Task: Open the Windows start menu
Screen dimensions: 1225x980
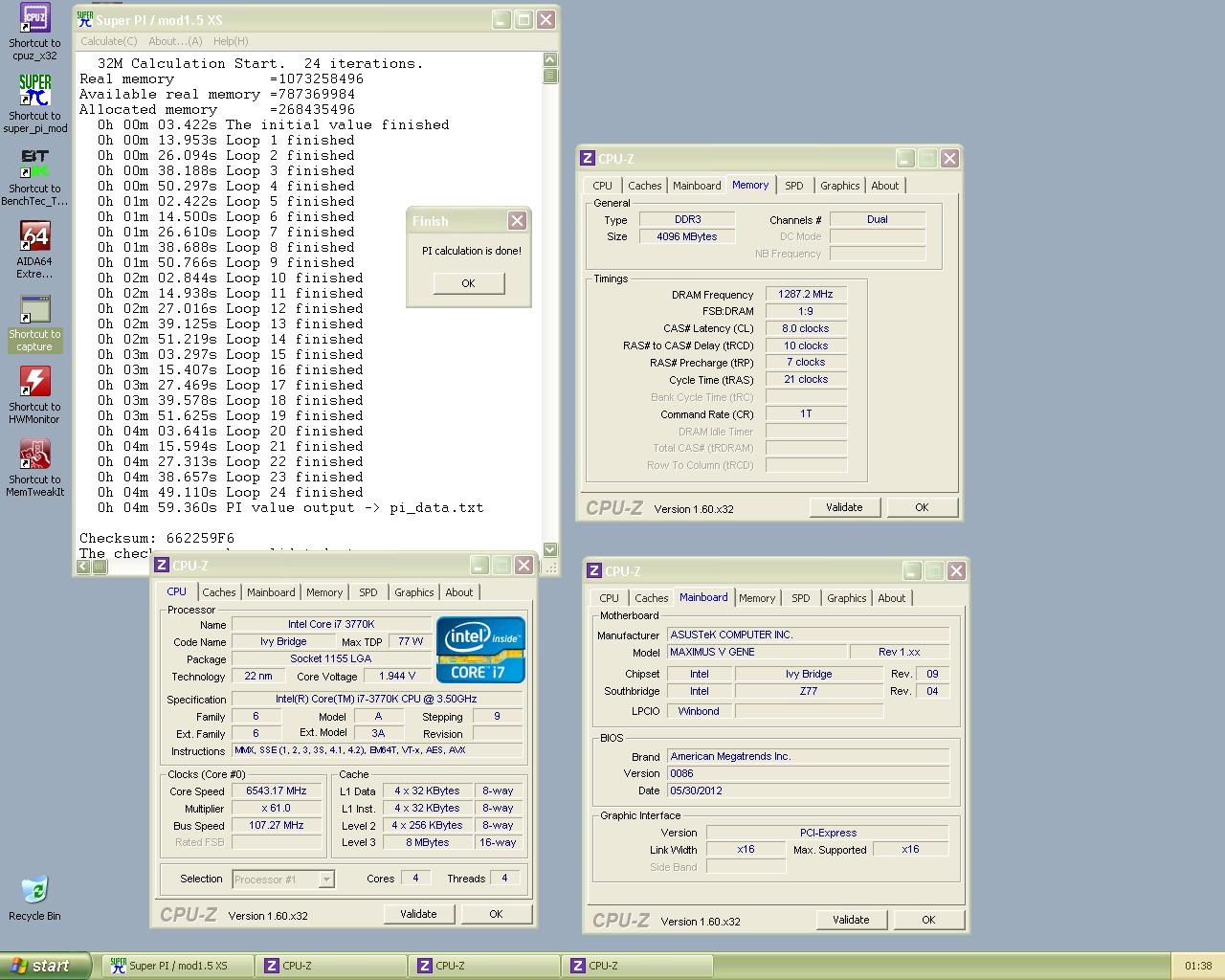Action: [x=46, y=966]
